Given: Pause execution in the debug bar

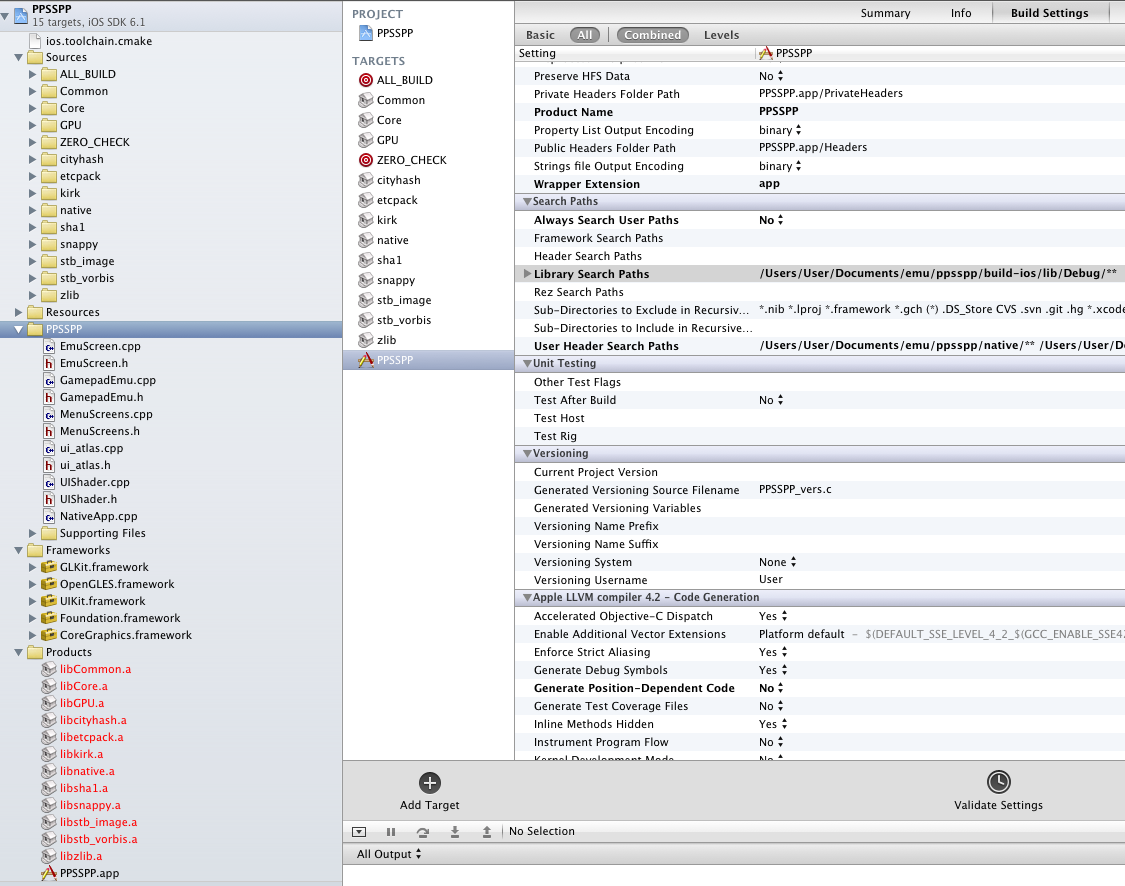Looking at the screenshot, I should tap(391, 832).
